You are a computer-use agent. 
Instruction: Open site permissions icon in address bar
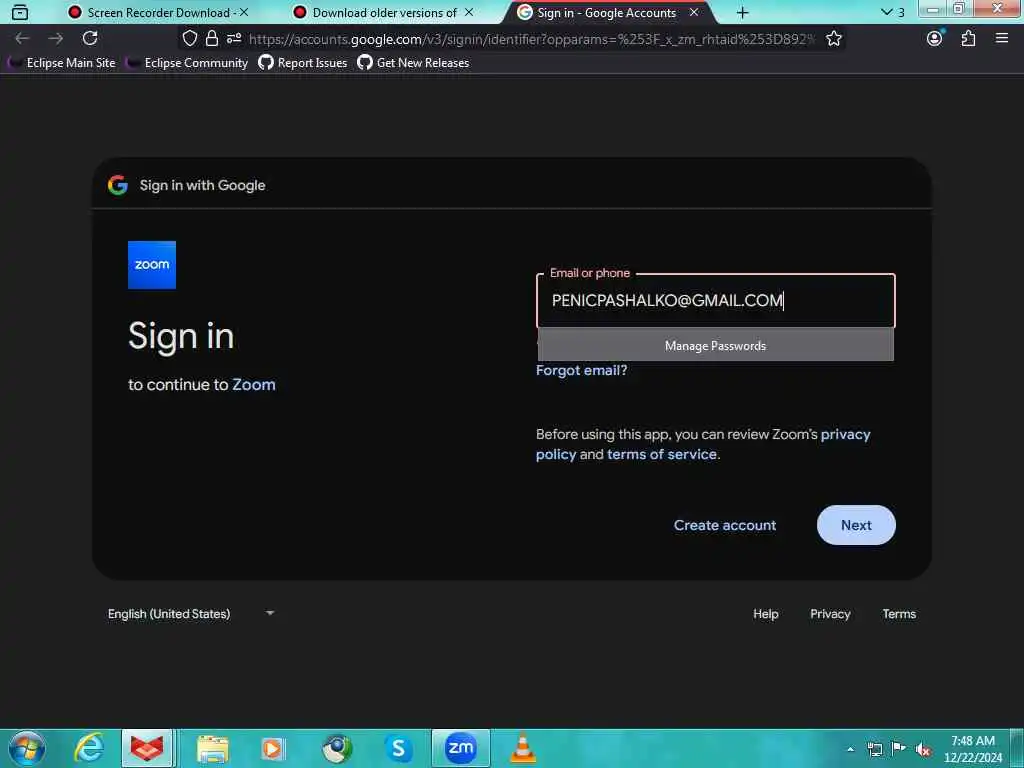234,39
